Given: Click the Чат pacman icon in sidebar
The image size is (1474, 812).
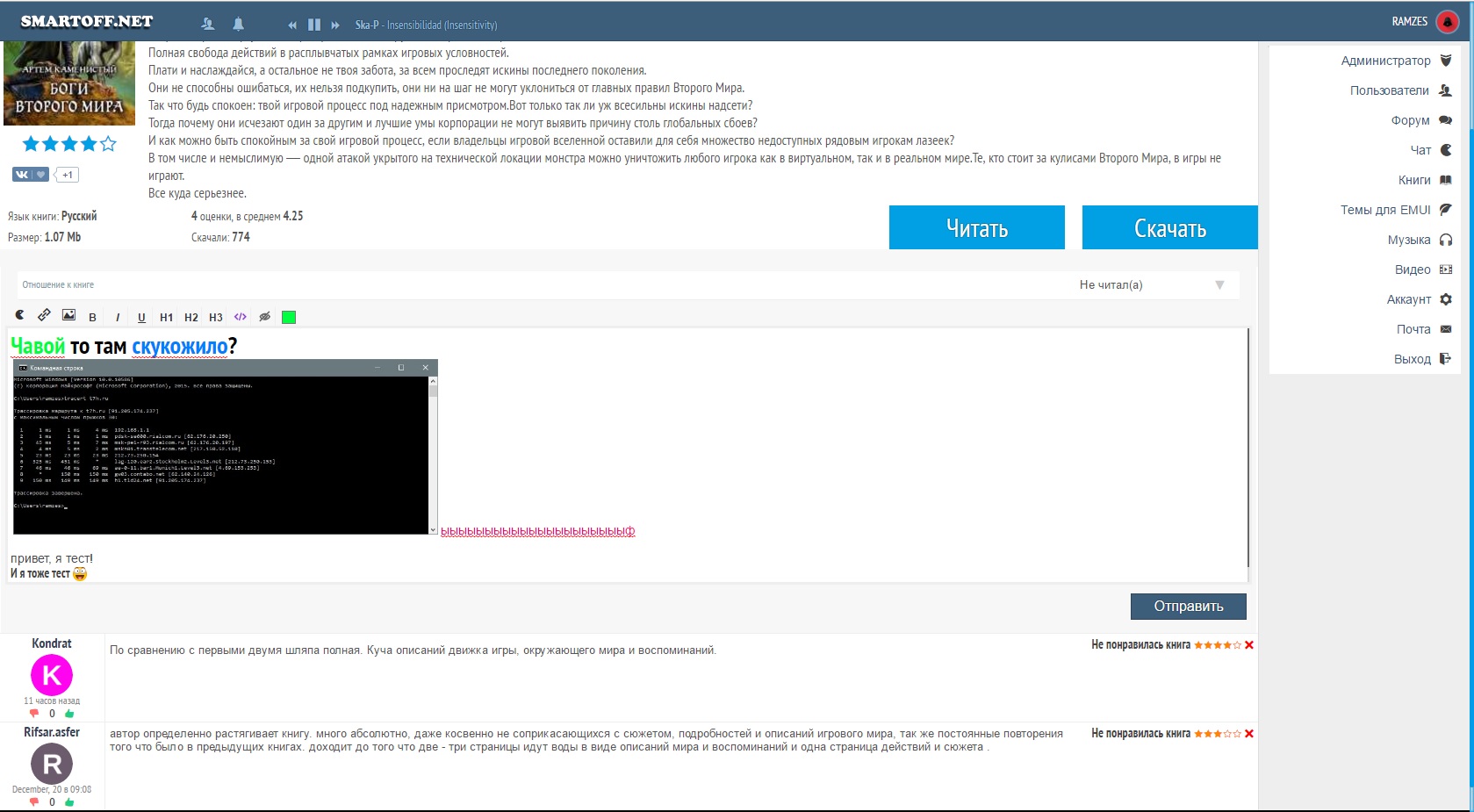Looking at the screenshot, I should (x=1446, y=150).
